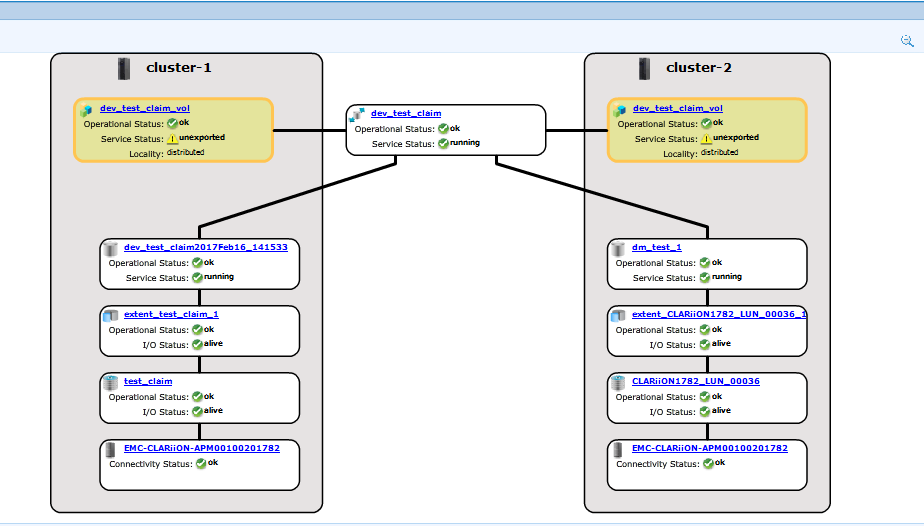The width and height of the screenshot is (924, 526).
Task: Click the green running status icon of dev_test_claim
Action: 443,143
